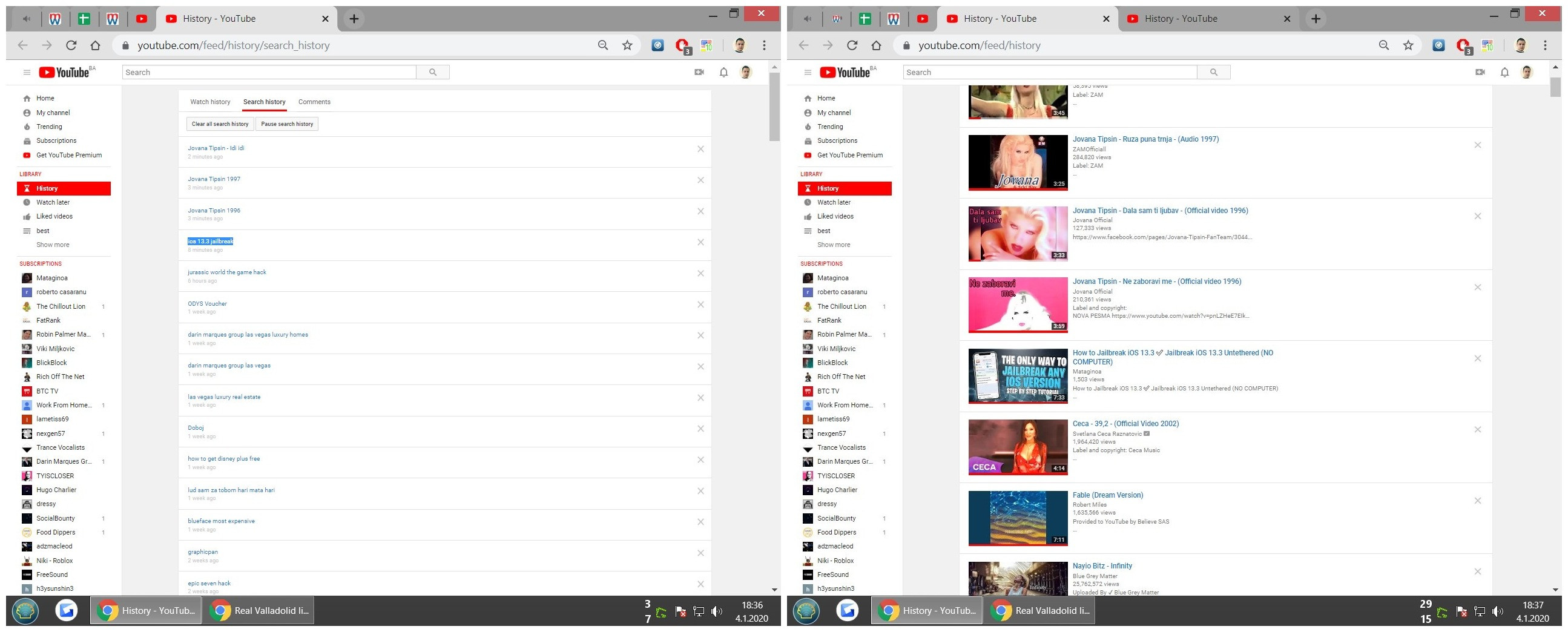Click Clear all search history button

tap(220, 123)
